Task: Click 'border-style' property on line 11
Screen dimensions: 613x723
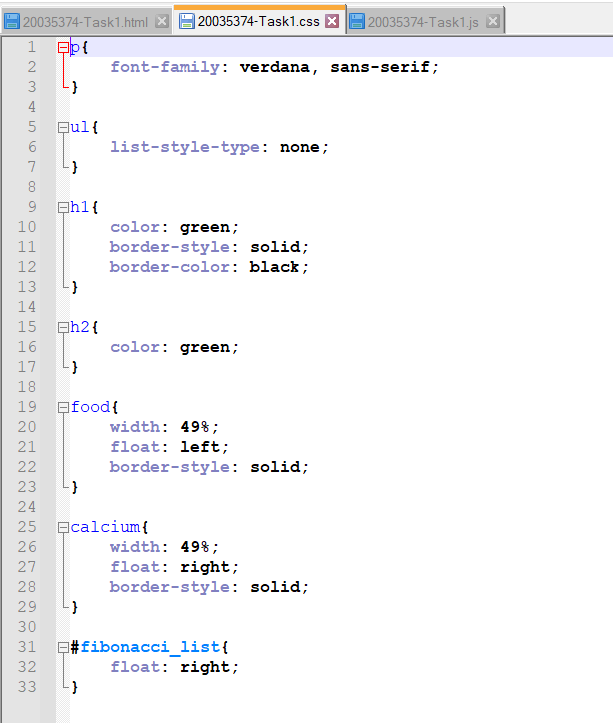Action: tap(170, 247)
